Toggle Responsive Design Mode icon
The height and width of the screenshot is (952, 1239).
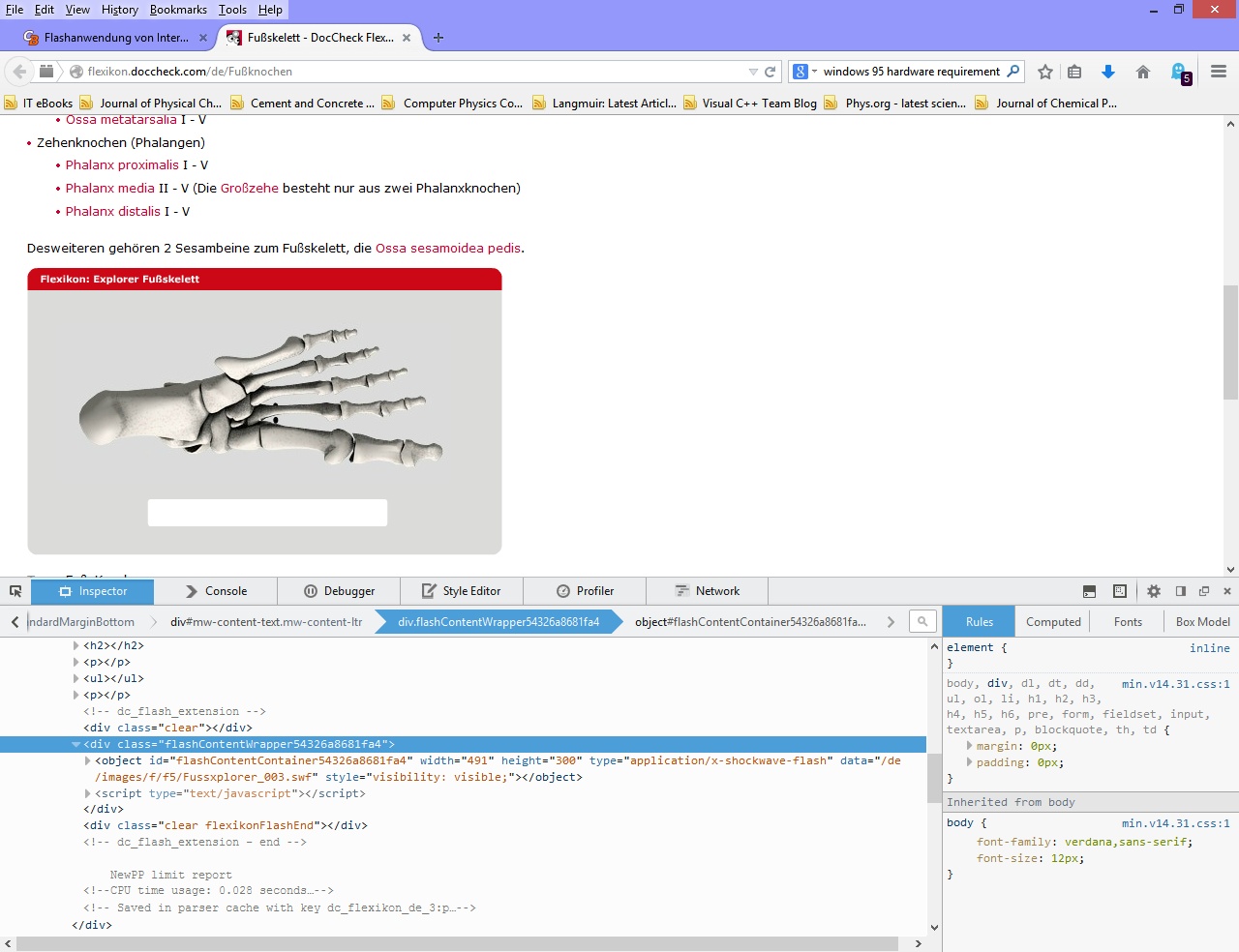[x=1120, y=591]
